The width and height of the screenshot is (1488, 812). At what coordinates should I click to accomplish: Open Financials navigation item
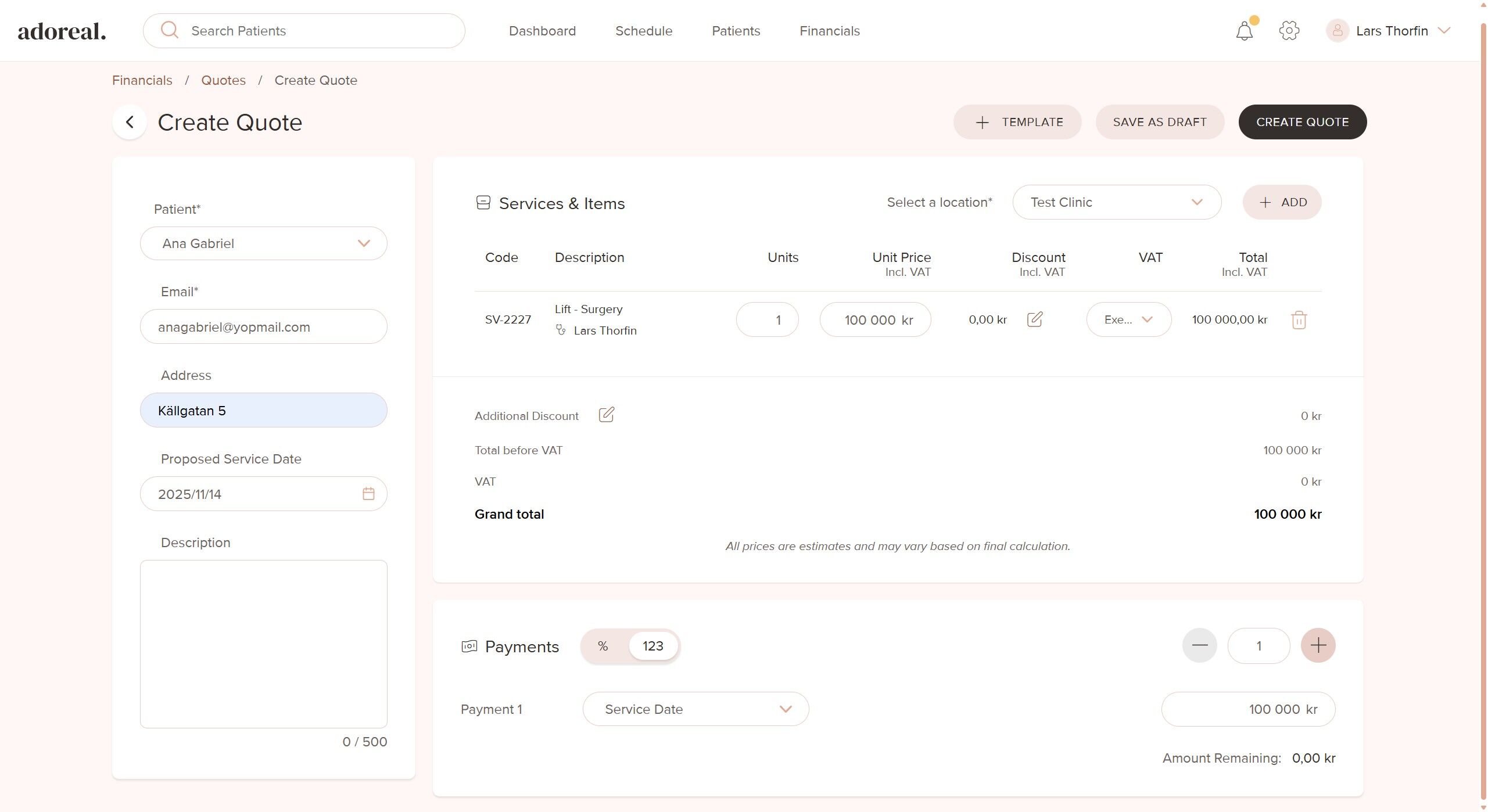(x=829, y=31)
